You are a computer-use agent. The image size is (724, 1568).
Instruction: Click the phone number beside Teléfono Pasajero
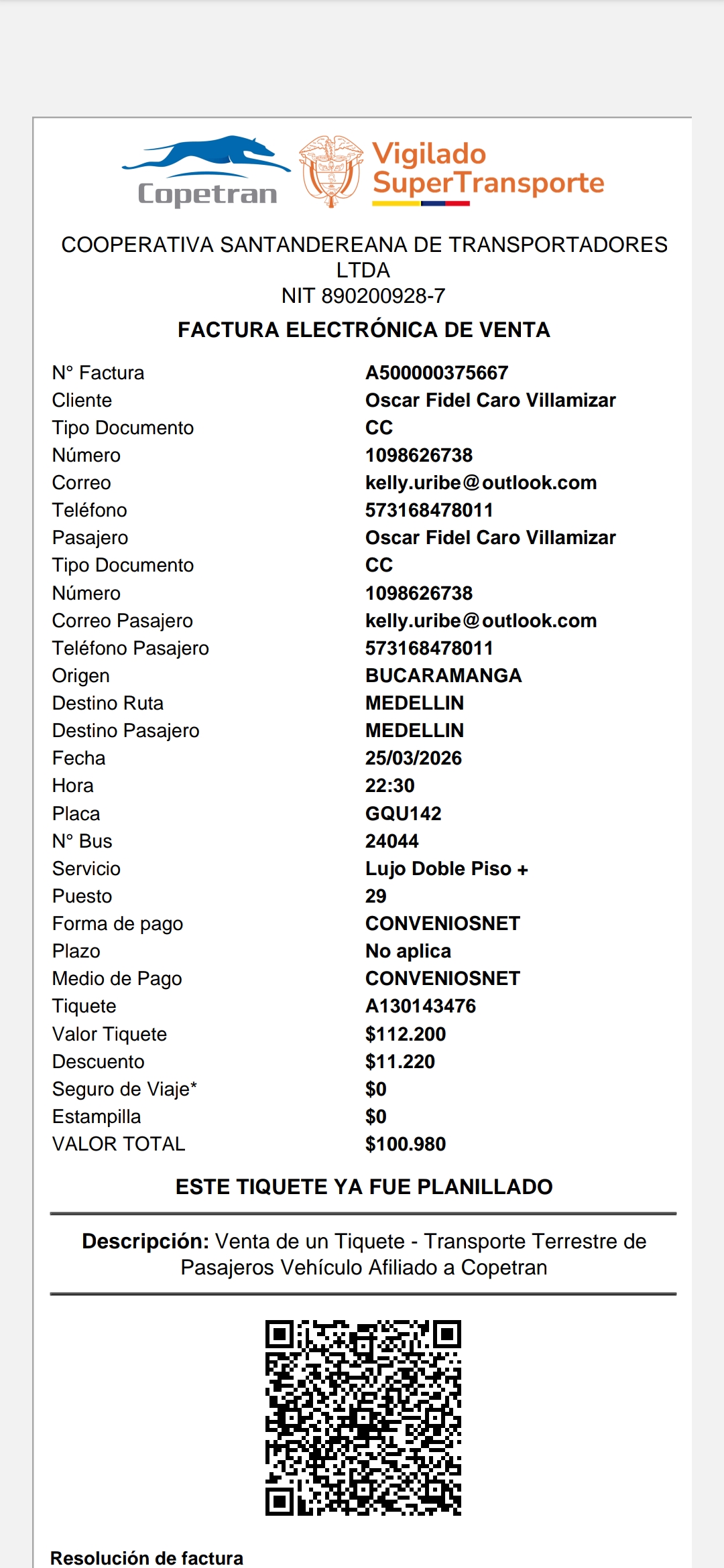point(429,648)
